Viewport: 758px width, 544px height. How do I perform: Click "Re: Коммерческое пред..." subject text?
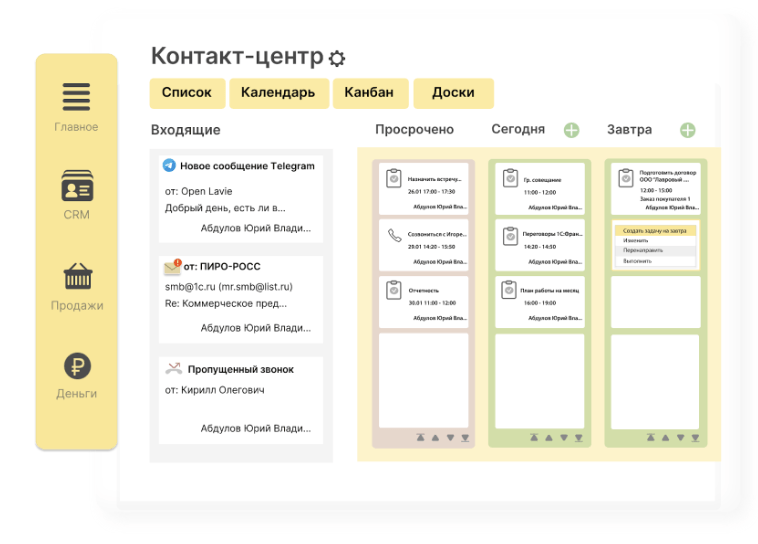coord(226,304)
